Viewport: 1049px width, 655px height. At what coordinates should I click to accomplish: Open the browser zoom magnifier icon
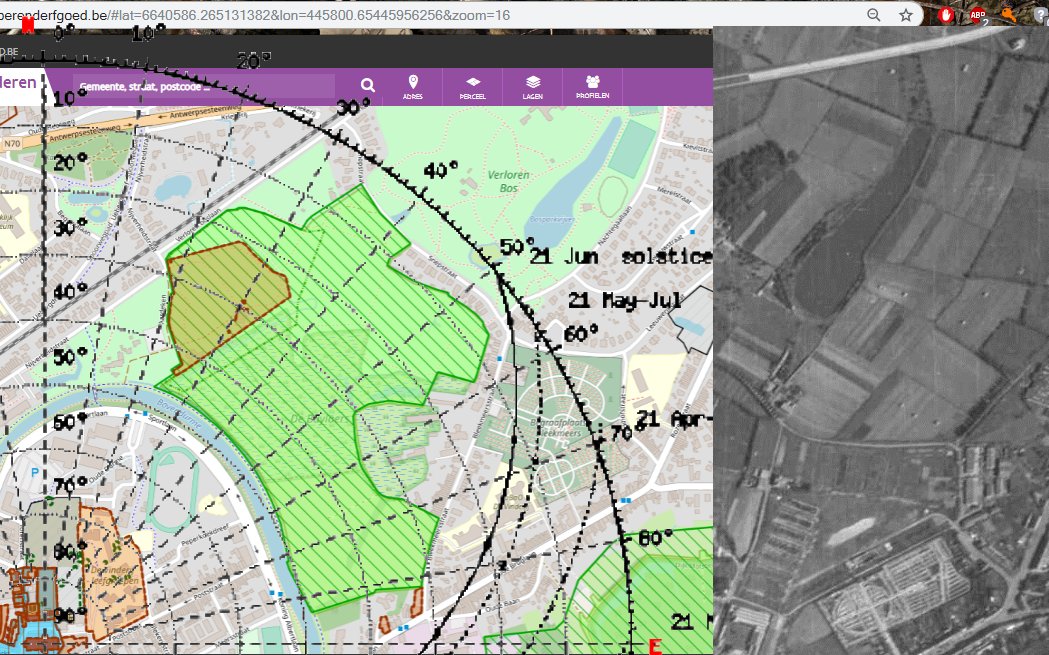point(874,15)
